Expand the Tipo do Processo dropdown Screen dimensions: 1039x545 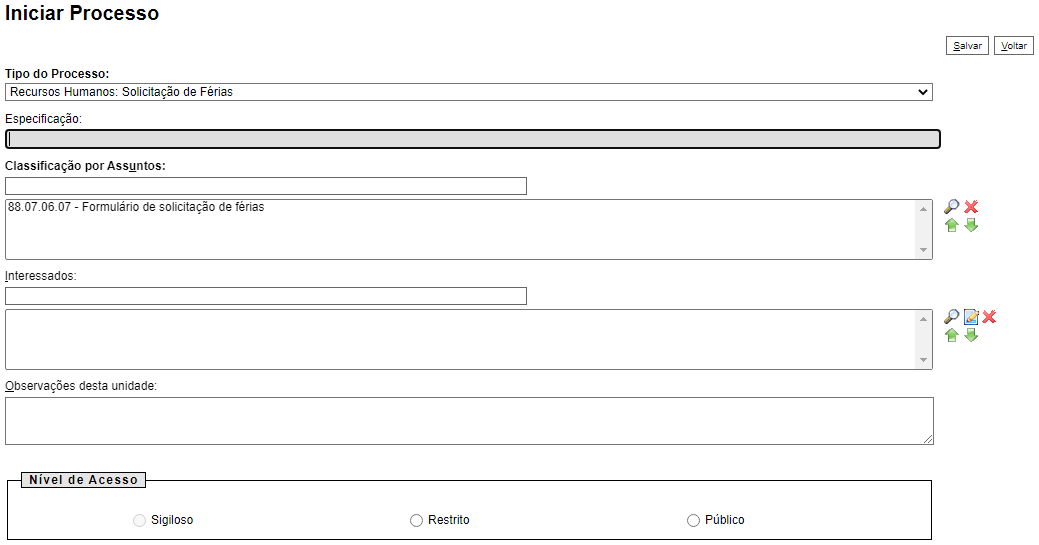click(x=469, y=92)
